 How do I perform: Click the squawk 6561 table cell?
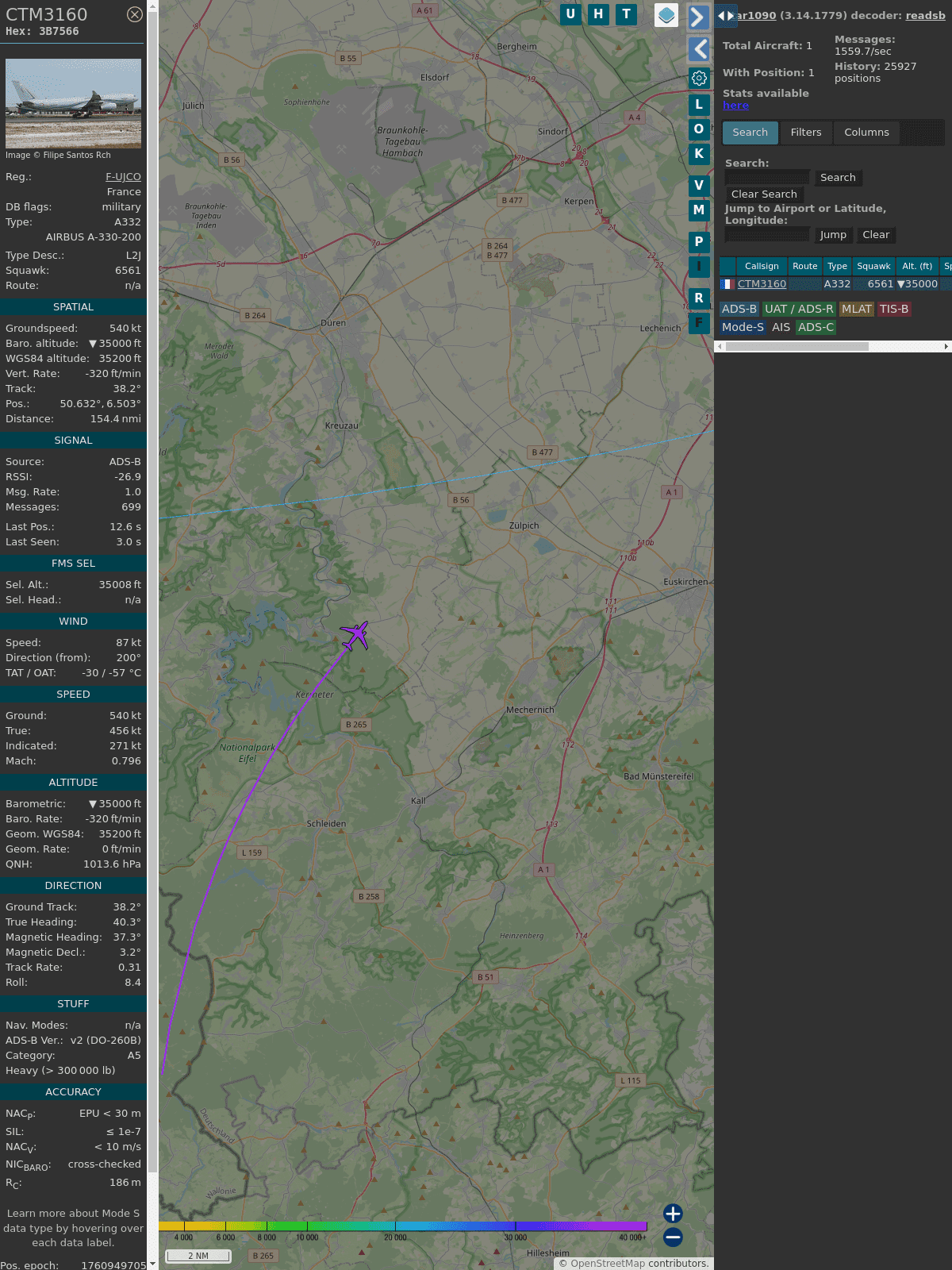[881, 284]
